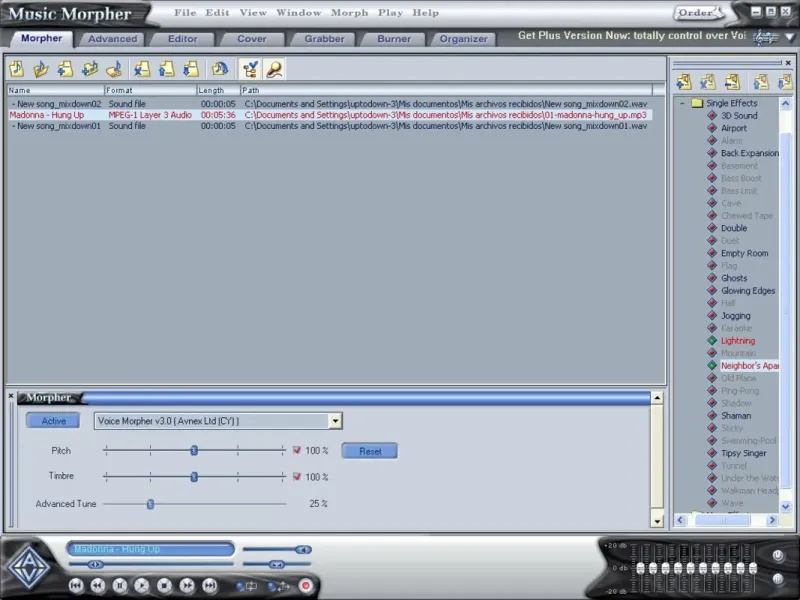Screen dimensions: 800x600
Task: Switch to the Burner tab
Action: [394, 39]
